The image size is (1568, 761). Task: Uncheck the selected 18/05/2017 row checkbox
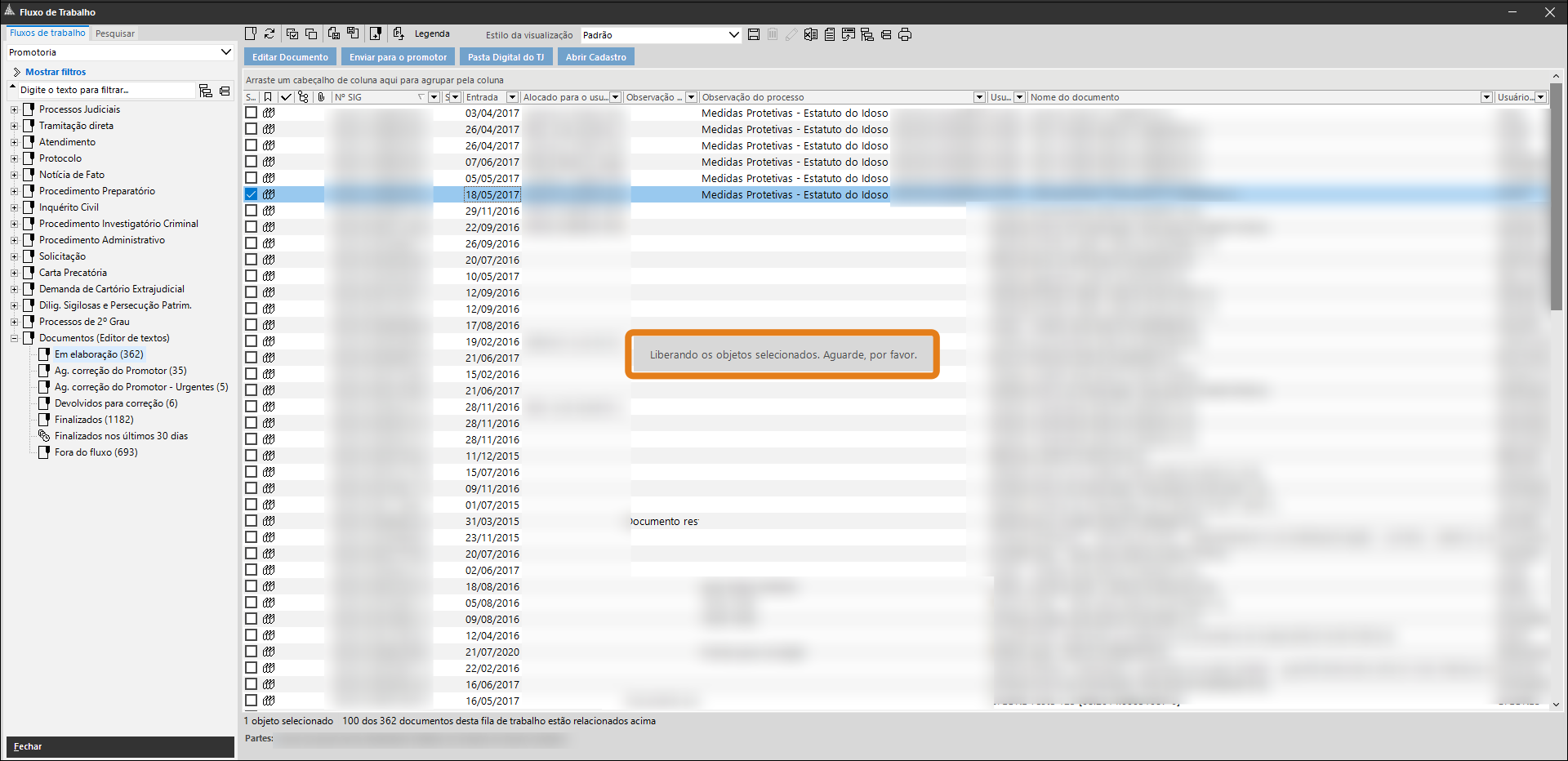pos(252,194)
